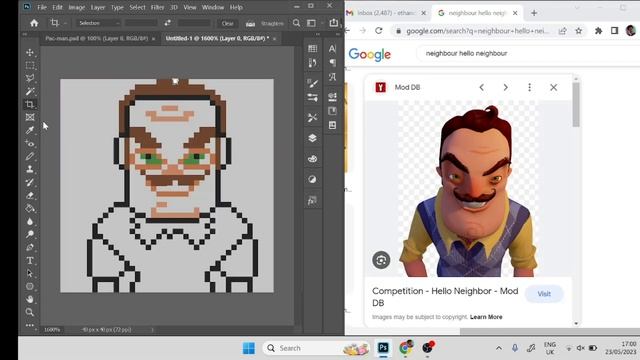Bookmark this page with the star icon
The image size is (640, 360).
click(x=579, y=31)
